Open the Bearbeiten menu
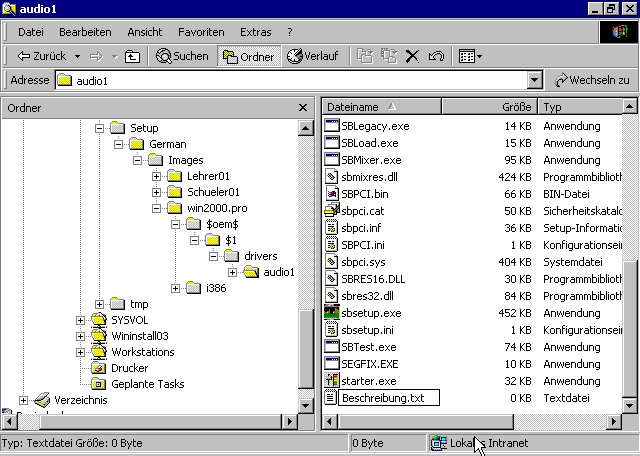The width and height of the screenshot is (640, 456). pyautogui.click(x=85, y=32)
